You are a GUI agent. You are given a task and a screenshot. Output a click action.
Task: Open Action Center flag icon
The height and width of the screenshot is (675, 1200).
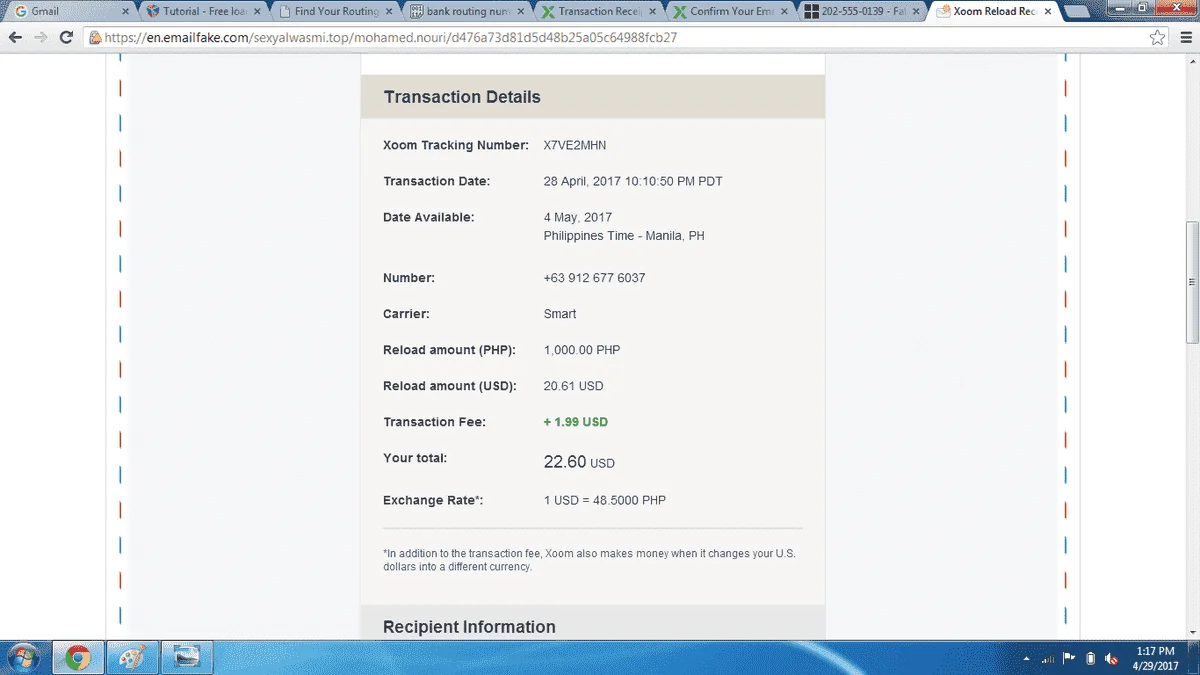tap(1069, 659)
